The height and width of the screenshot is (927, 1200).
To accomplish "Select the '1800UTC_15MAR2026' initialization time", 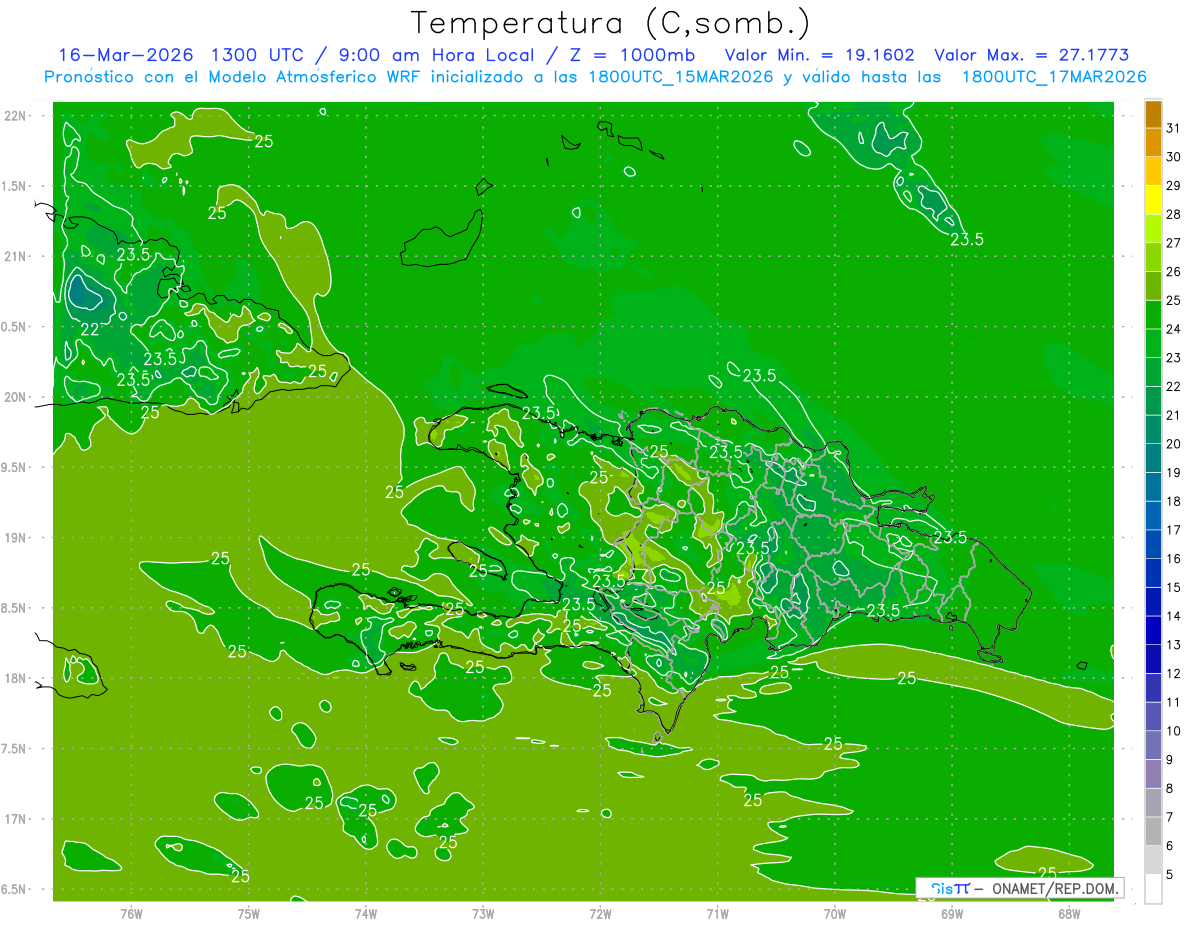I will (x=679, y=77).
